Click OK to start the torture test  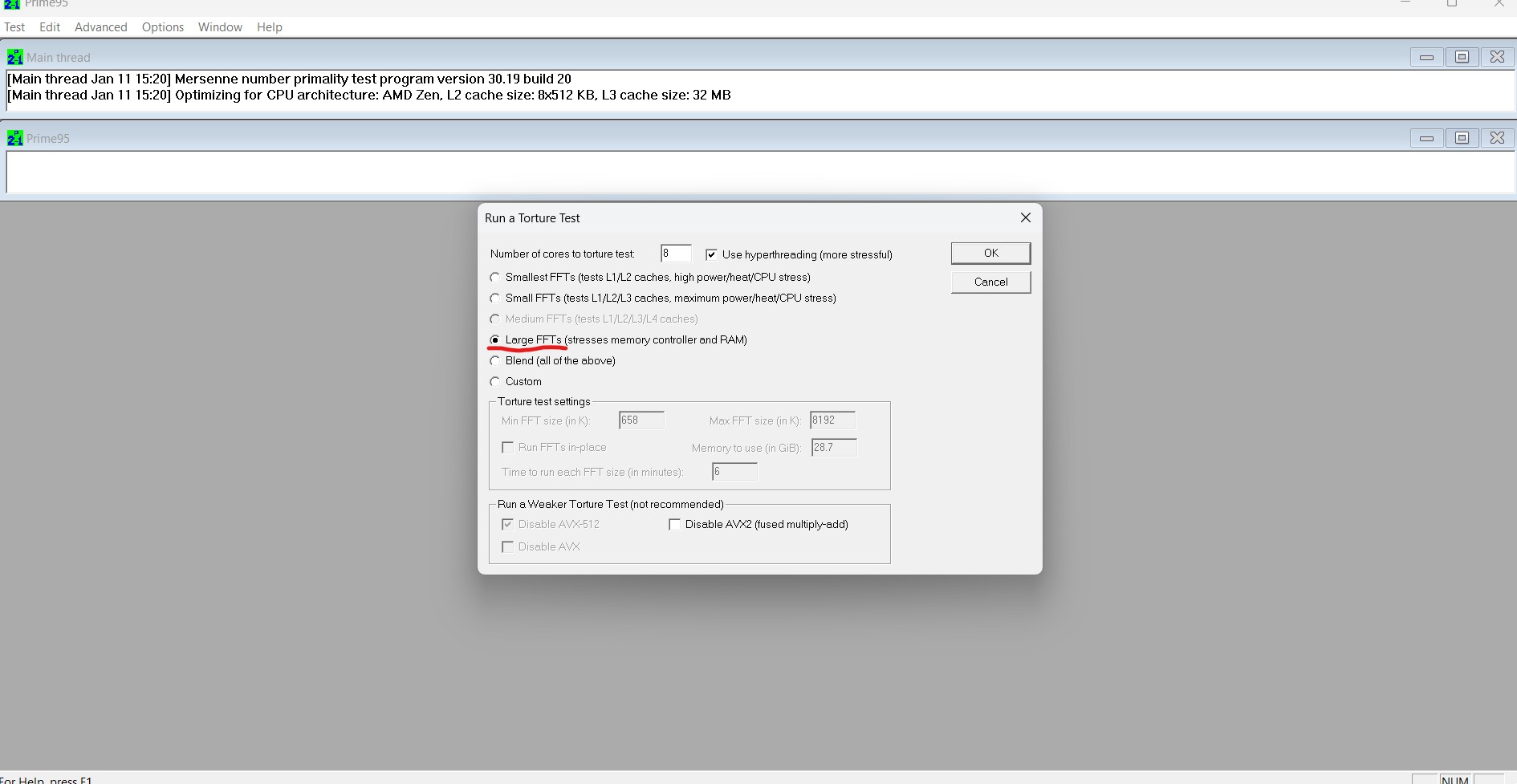click(x=991, y=253)
